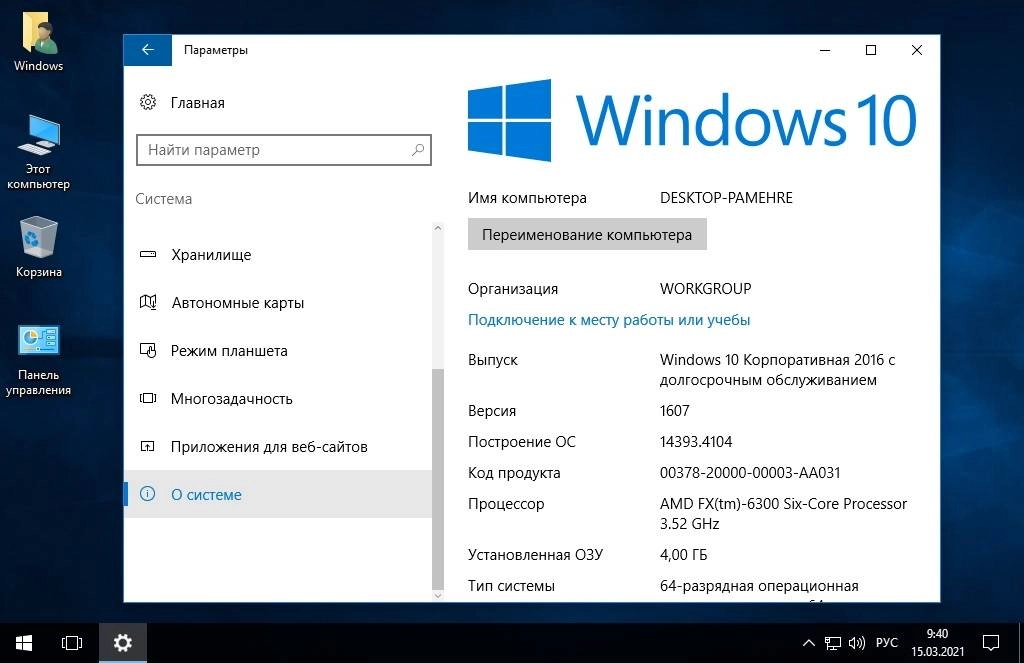This screenshot has height=663, width=1024.
Task: Open Панель управления desktop icon
Action: click(39, 360)
